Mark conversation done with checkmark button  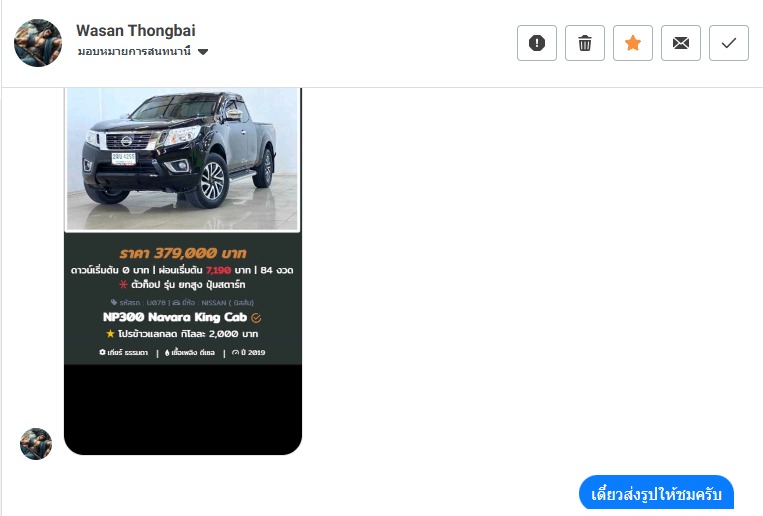(728, 43)
